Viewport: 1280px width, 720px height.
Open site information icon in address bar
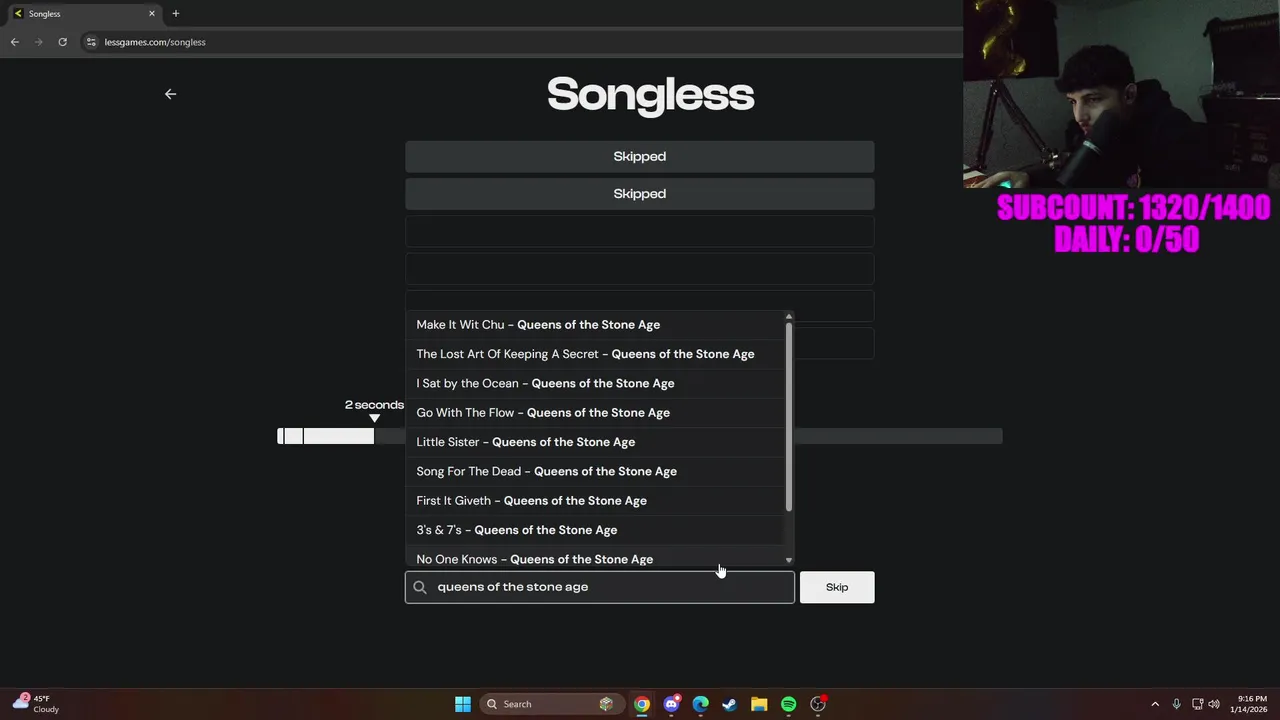(91, 42)
